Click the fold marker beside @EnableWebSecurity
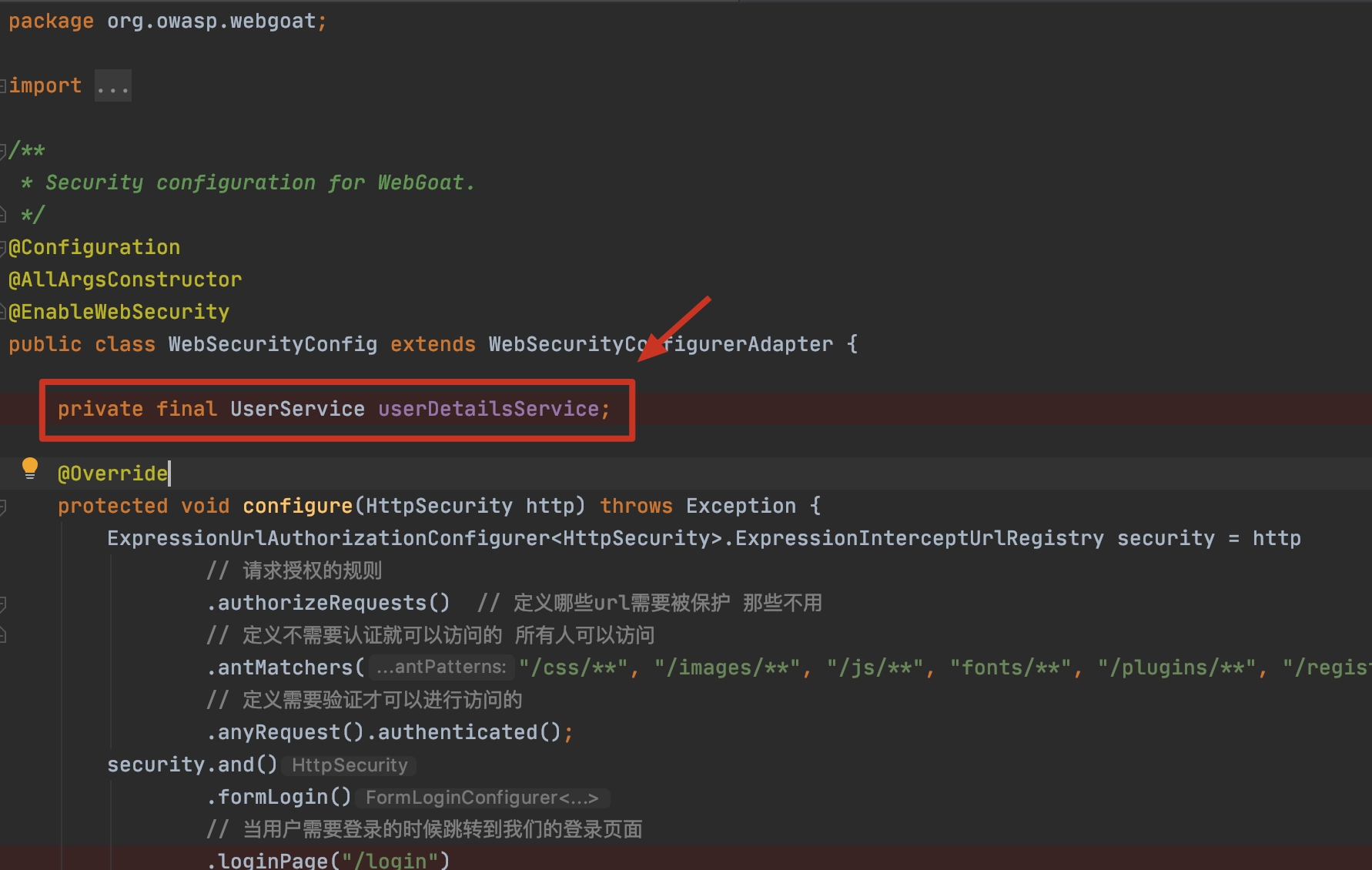 tap(3, 312)
